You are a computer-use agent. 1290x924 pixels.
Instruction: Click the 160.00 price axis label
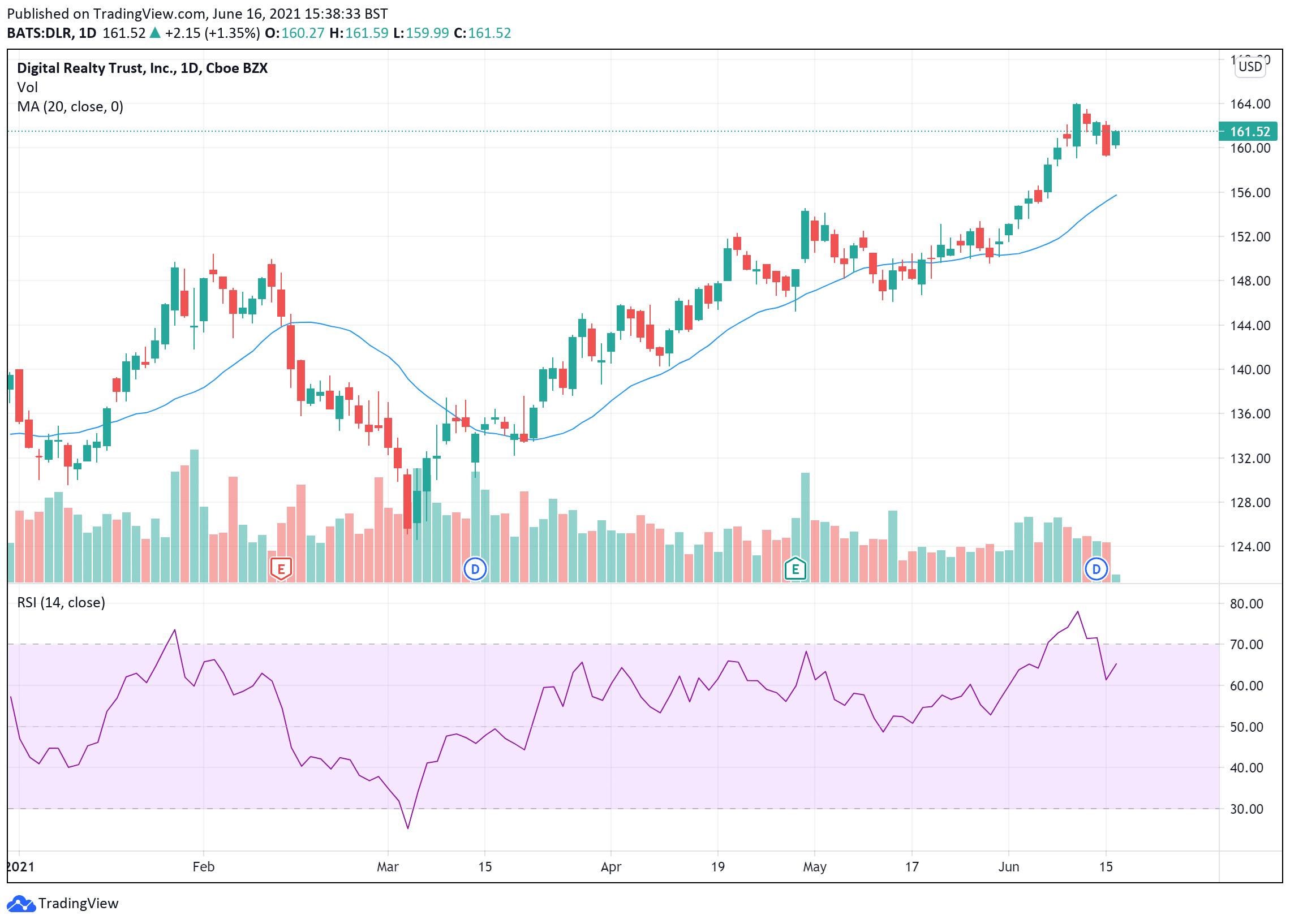(1250, 148)
